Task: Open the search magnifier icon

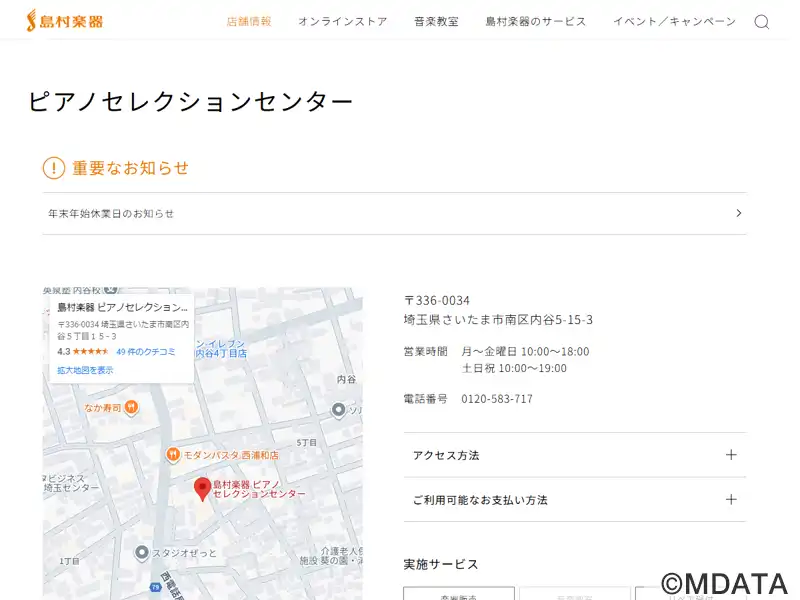Action: tap(761, 22)
